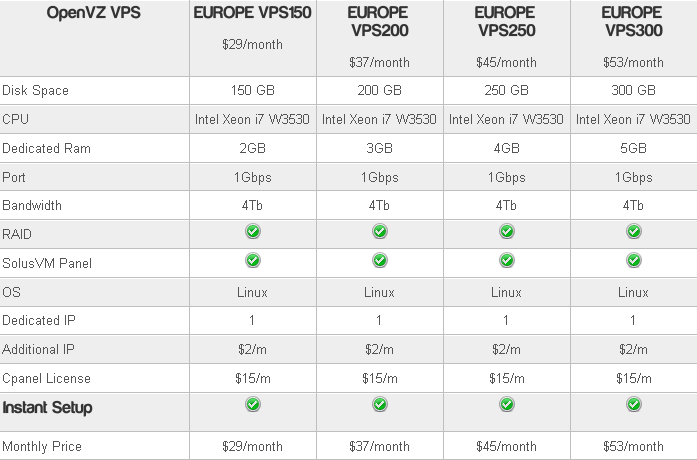697x460 pixels.
Task: Click the Instant Setup row label
Action: pos(47,408)
